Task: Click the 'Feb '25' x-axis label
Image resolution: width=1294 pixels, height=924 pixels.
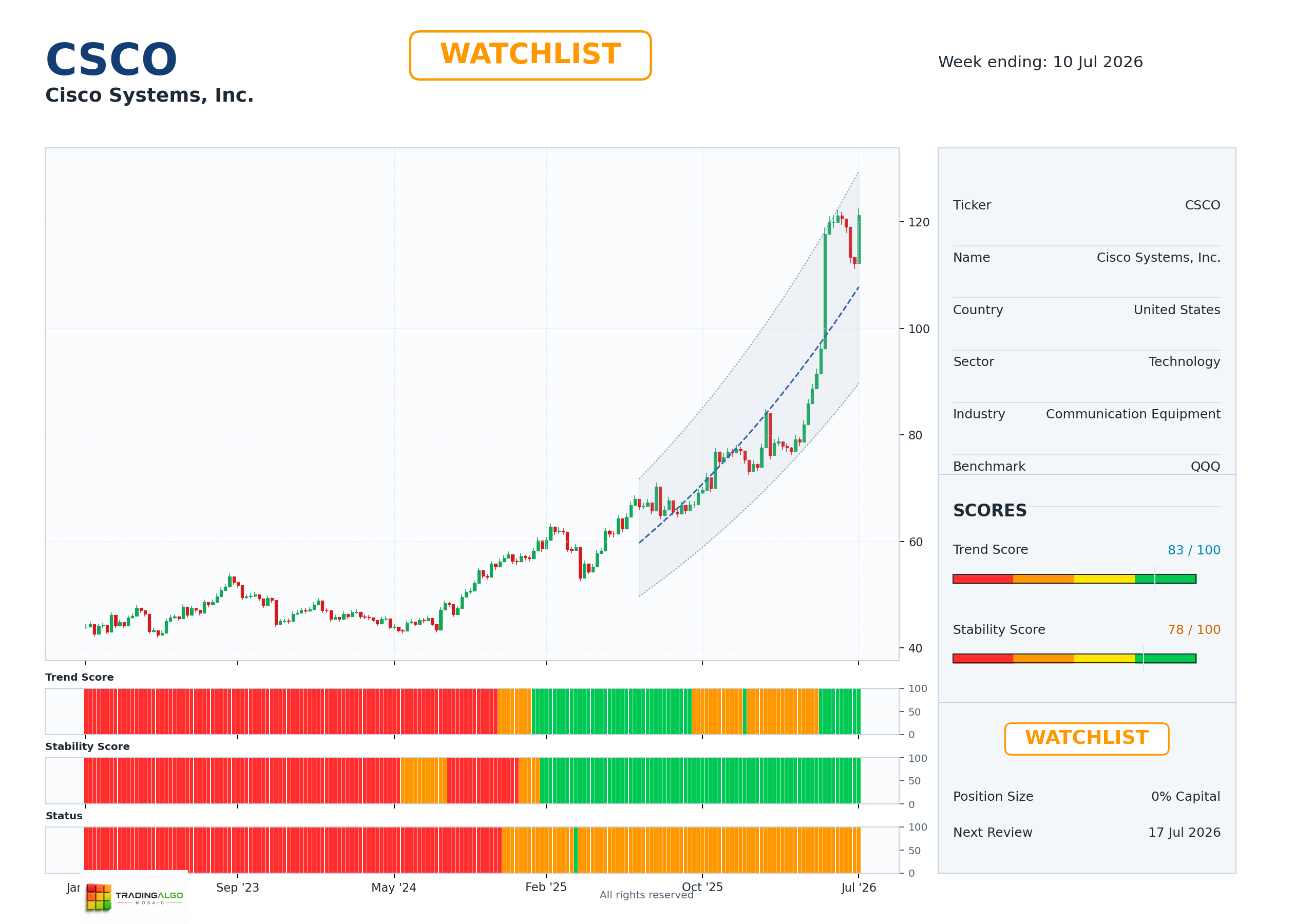Action: pyautogui.click(x=546, y=888)
